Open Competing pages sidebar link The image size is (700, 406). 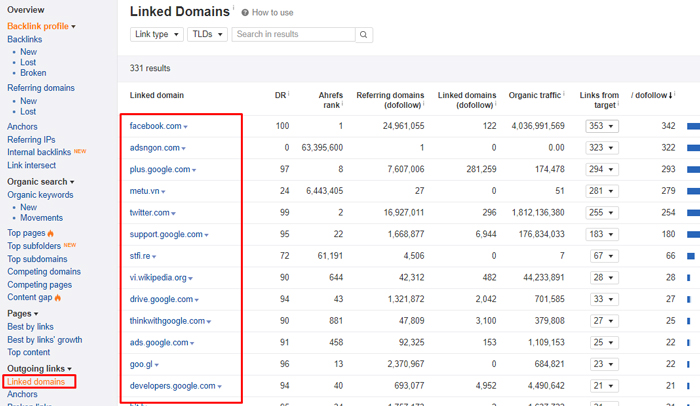tap(39, 285)
